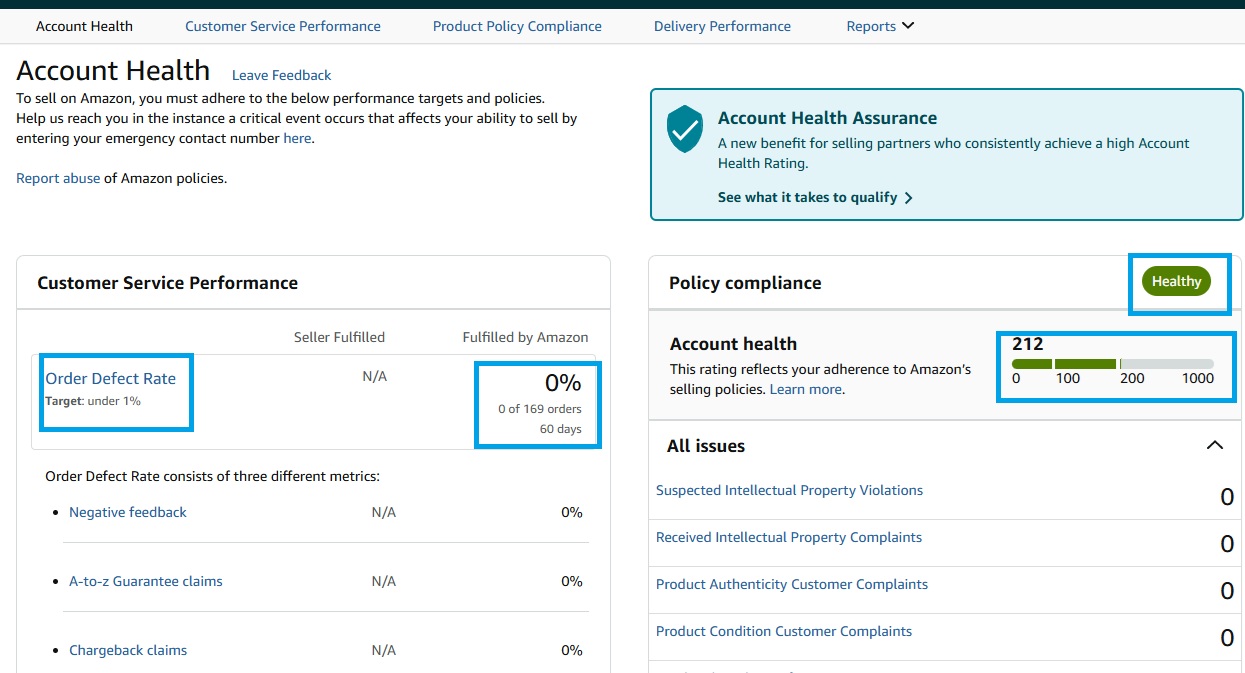Open the Report abuse link
This screenshot has width=1245, height=673.
(58, 178)
